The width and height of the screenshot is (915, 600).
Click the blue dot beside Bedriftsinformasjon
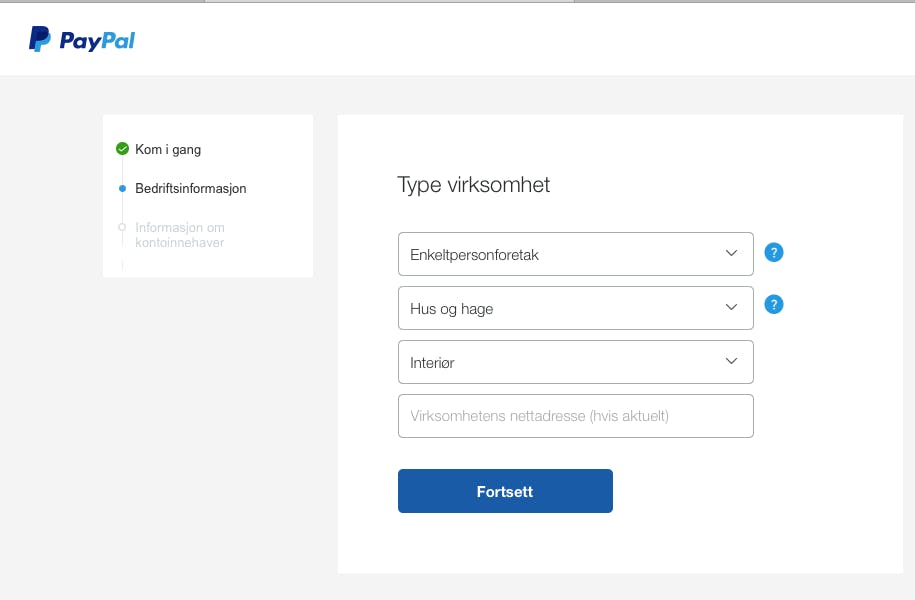(x=122, y=189)
